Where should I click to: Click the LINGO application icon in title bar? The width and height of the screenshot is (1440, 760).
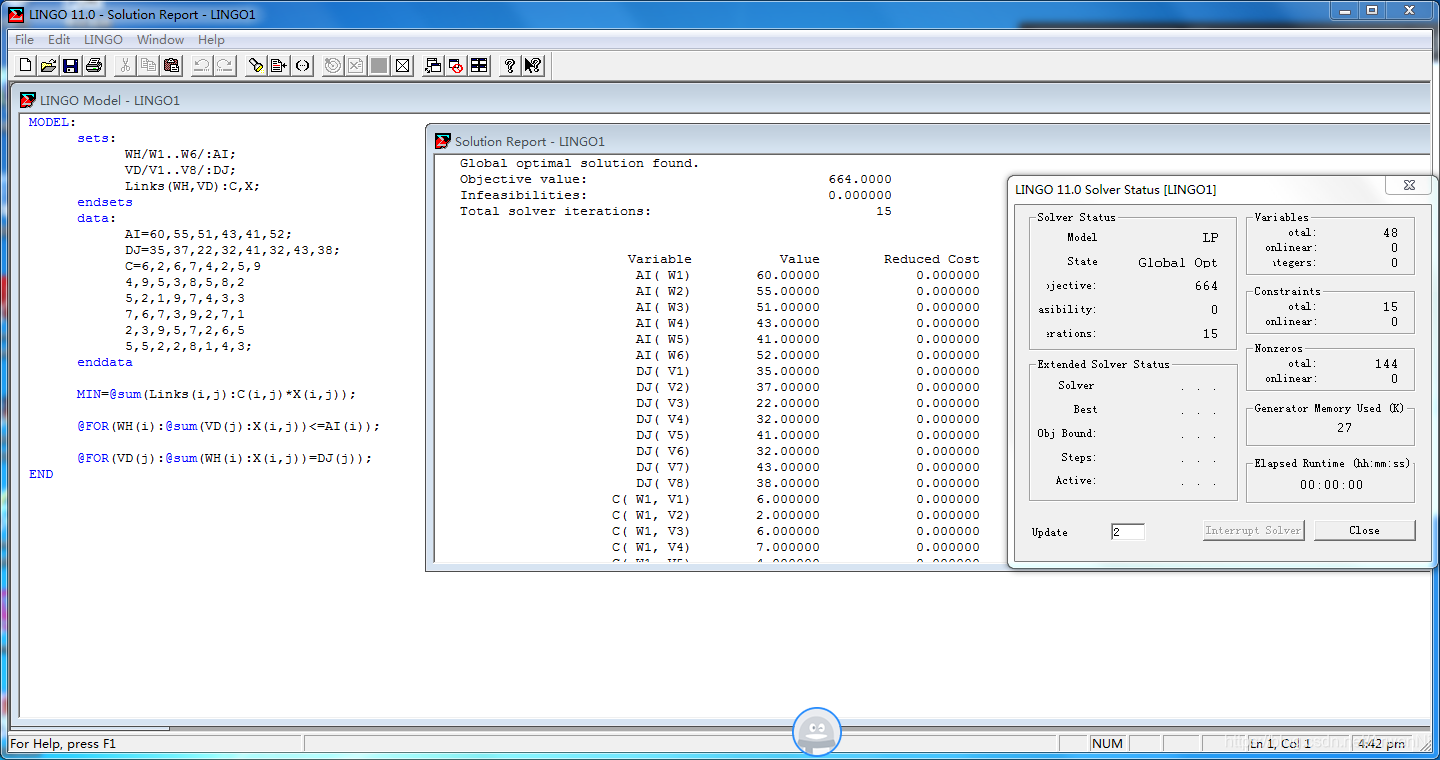point(15,13)
